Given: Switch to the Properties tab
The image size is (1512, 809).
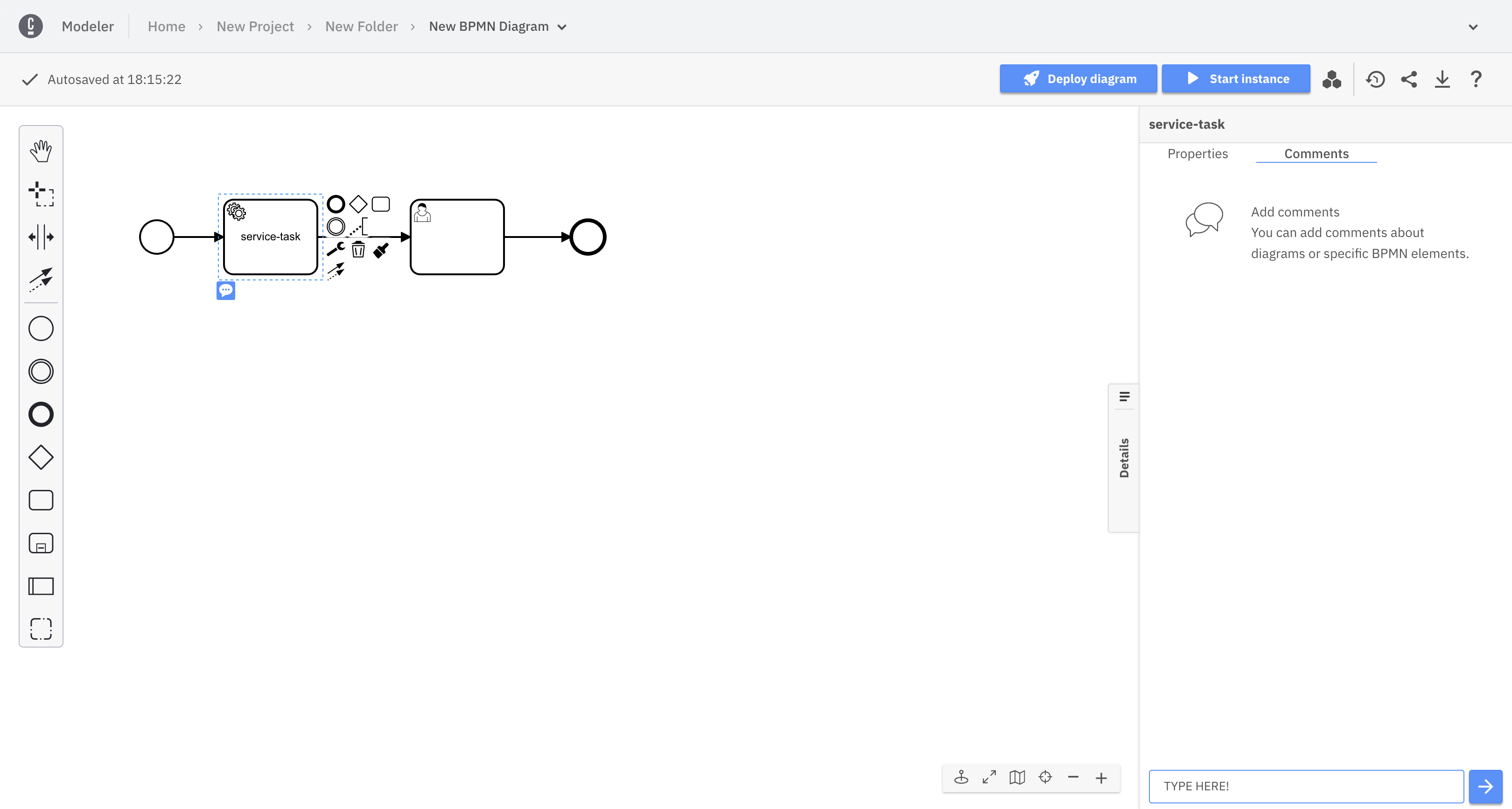Looking at the screenshot, I should (1197, 153).
